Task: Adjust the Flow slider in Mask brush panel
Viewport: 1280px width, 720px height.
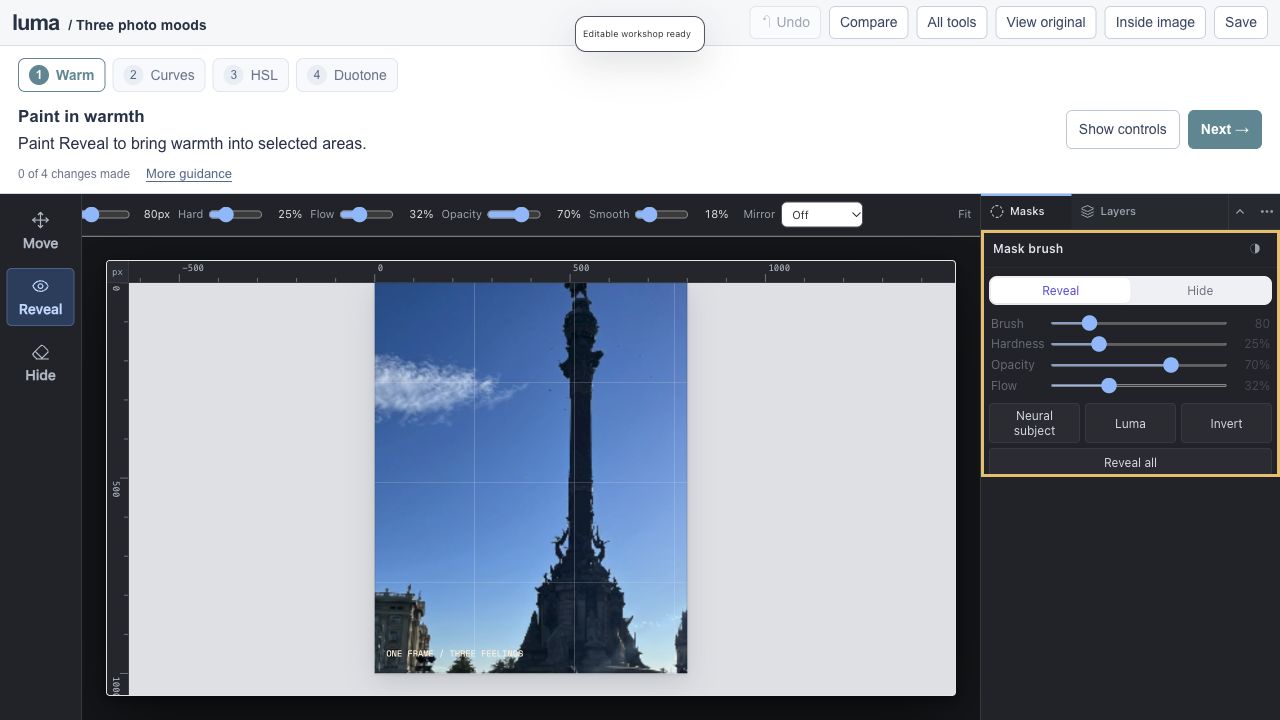Action: point(1138,386)
